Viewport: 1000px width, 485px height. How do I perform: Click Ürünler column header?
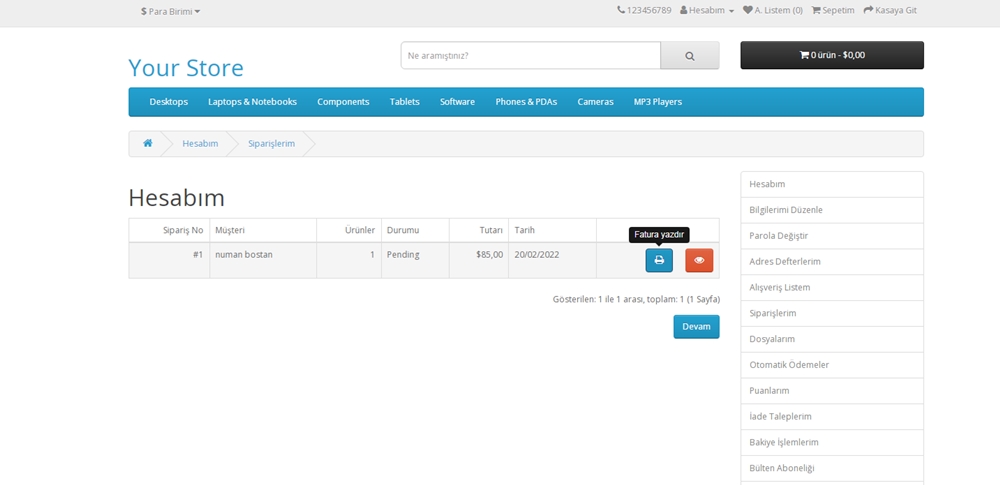point(349,230)
